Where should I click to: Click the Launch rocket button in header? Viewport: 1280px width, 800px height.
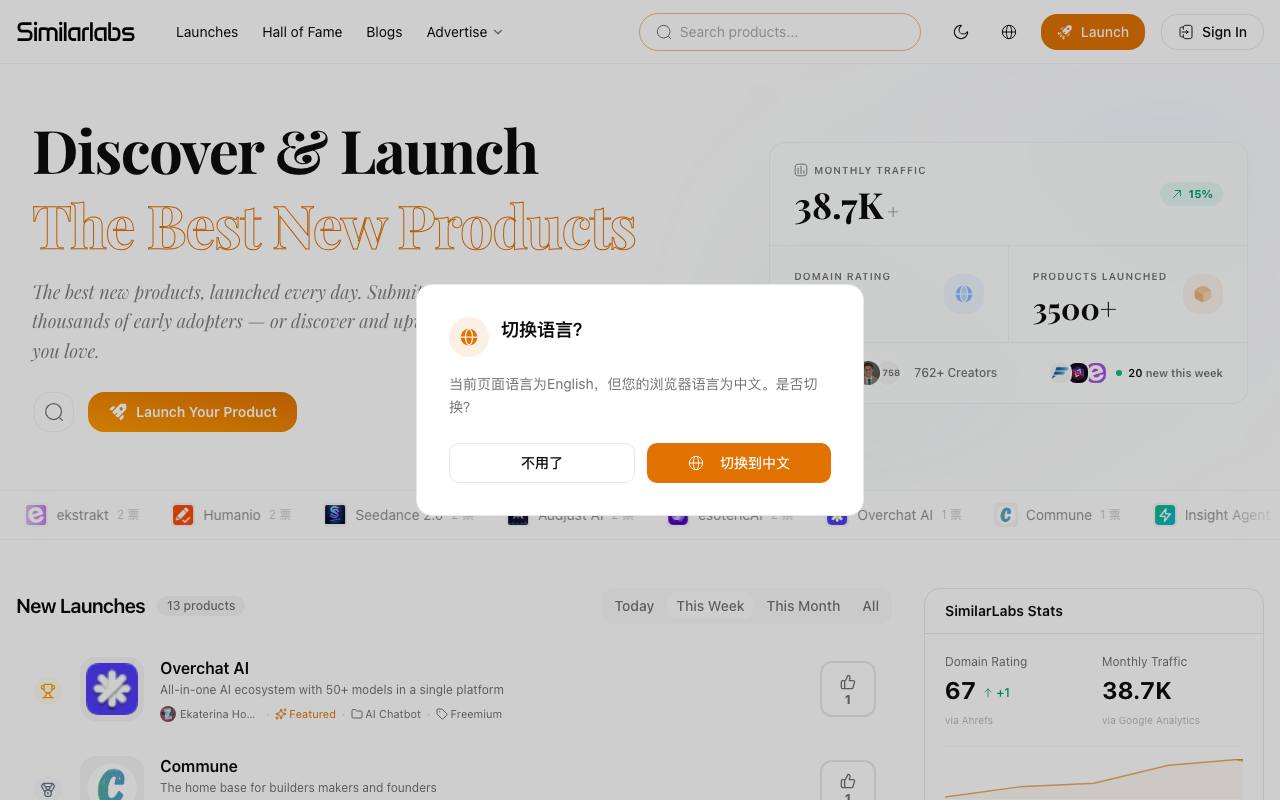click(x=1093, y=32)
